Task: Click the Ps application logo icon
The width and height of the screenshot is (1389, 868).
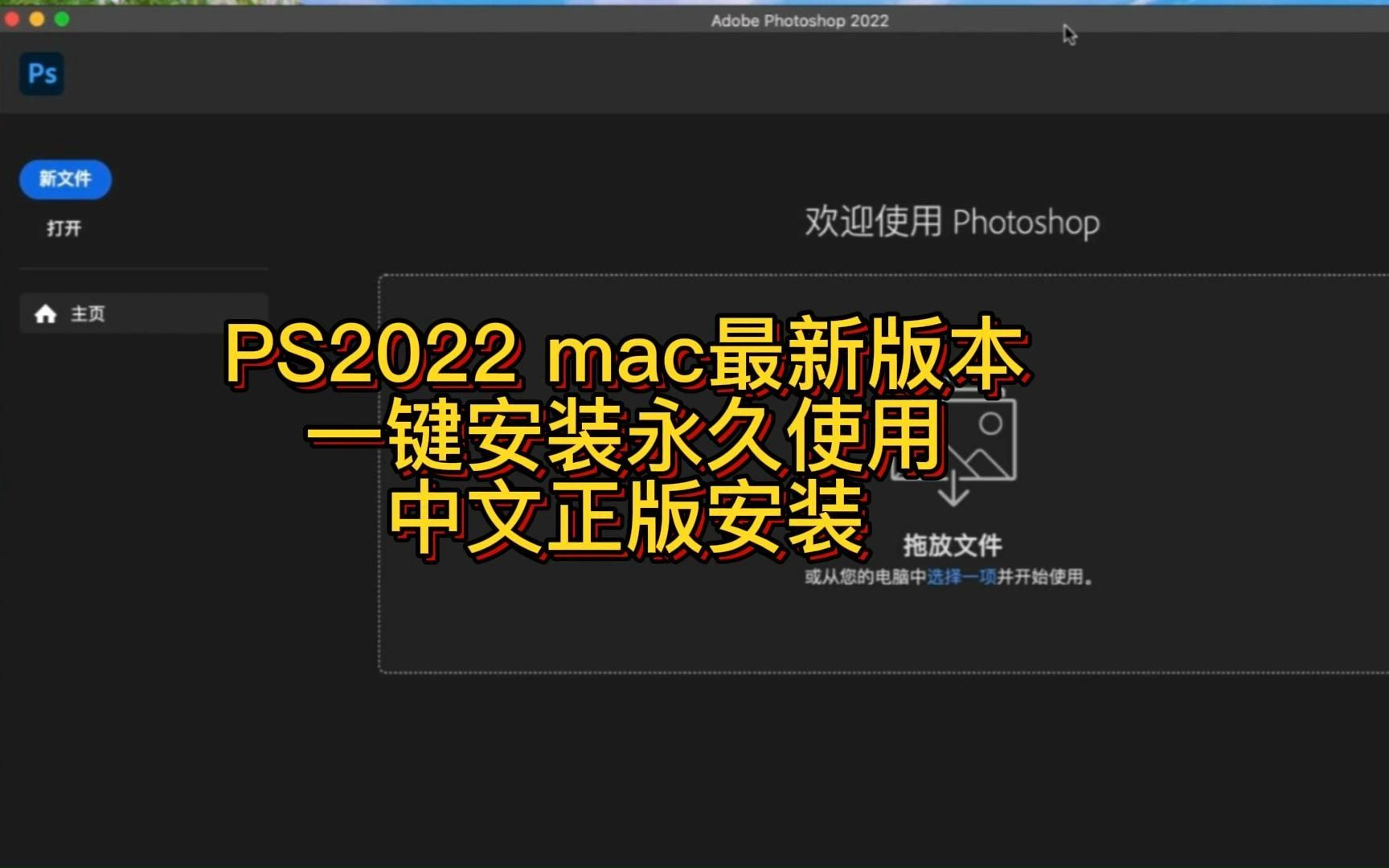Action: point(41,73)
